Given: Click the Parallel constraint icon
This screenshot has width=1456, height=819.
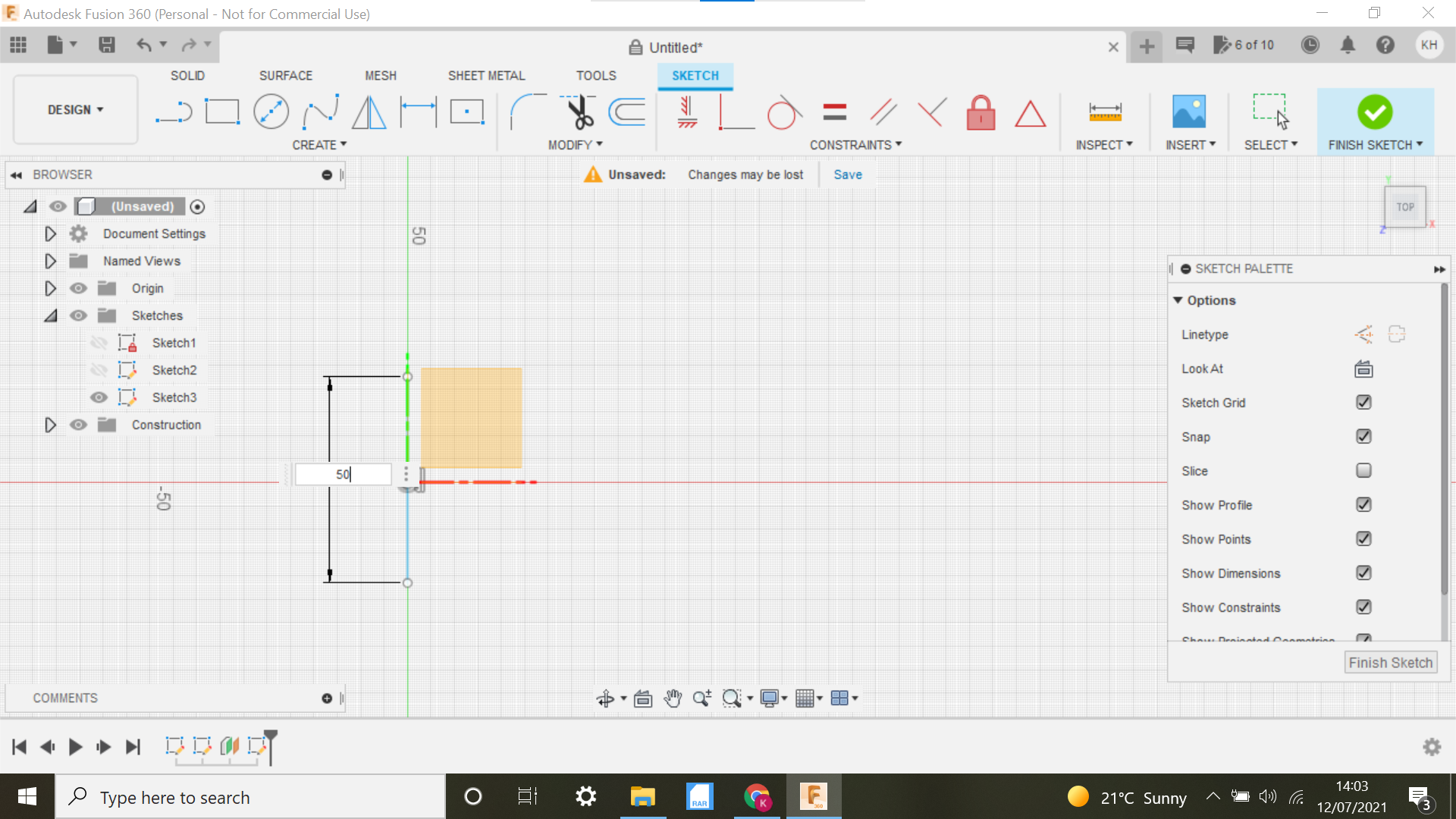Looking at the screenshot, I should click(884, 111).
